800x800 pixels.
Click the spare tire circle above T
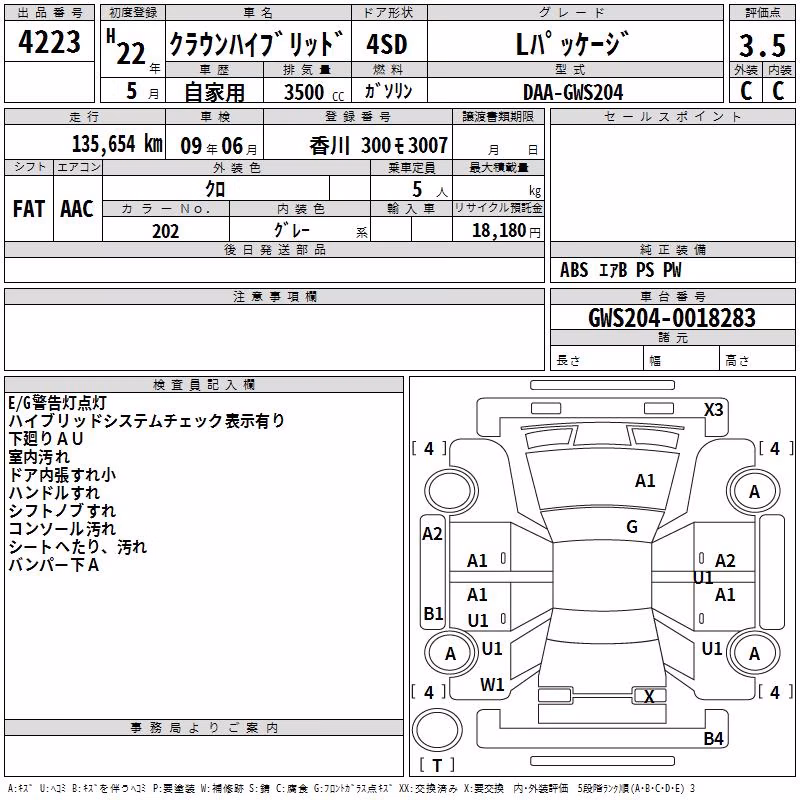point(437,730)
